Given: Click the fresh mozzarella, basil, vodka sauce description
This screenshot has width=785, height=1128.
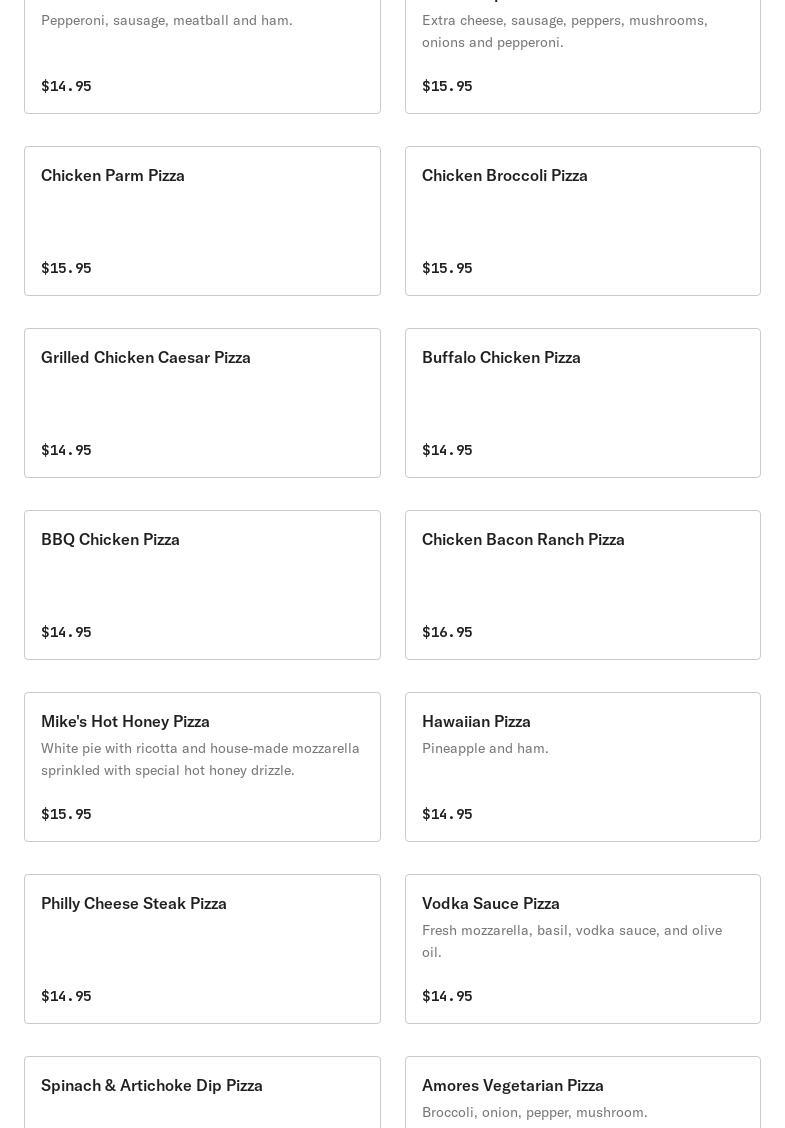Looking at the screenshot, I should [572, 941].
